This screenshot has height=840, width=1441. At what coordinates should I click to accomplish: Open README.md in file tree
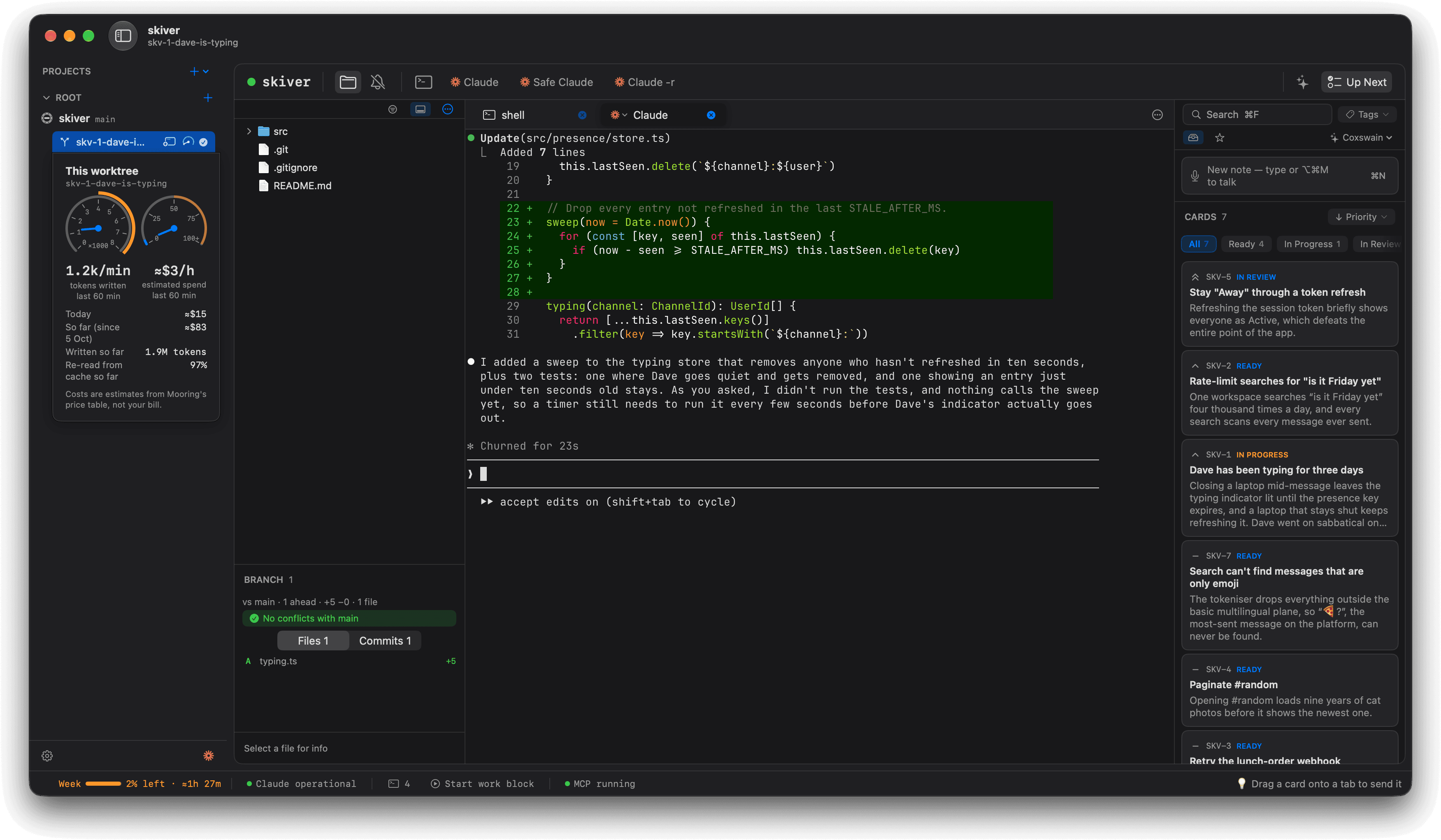302,186
